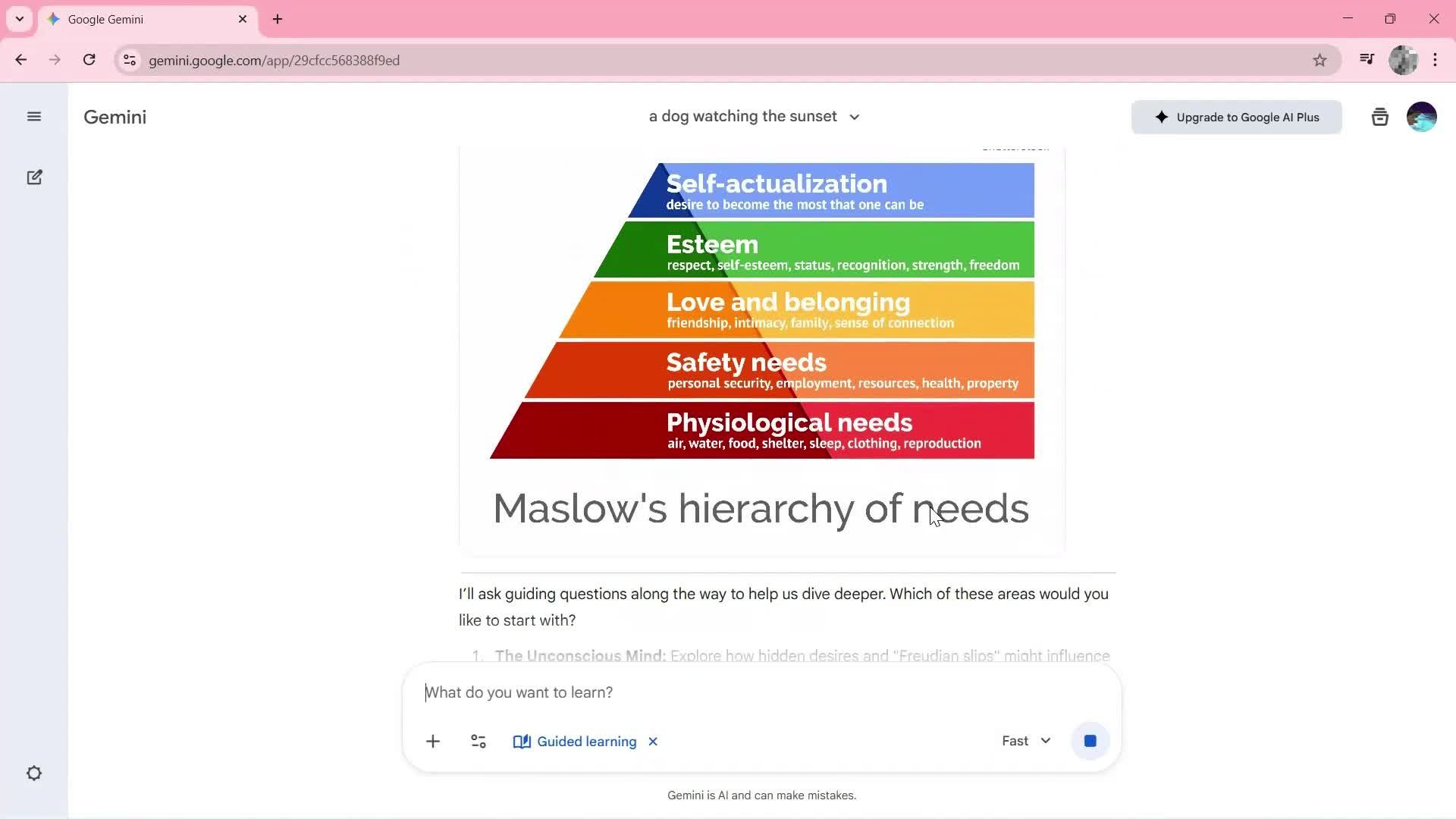Open recent chats history icon
Viewport: 1456px width, 819px height.
(x=1379, y=116)
